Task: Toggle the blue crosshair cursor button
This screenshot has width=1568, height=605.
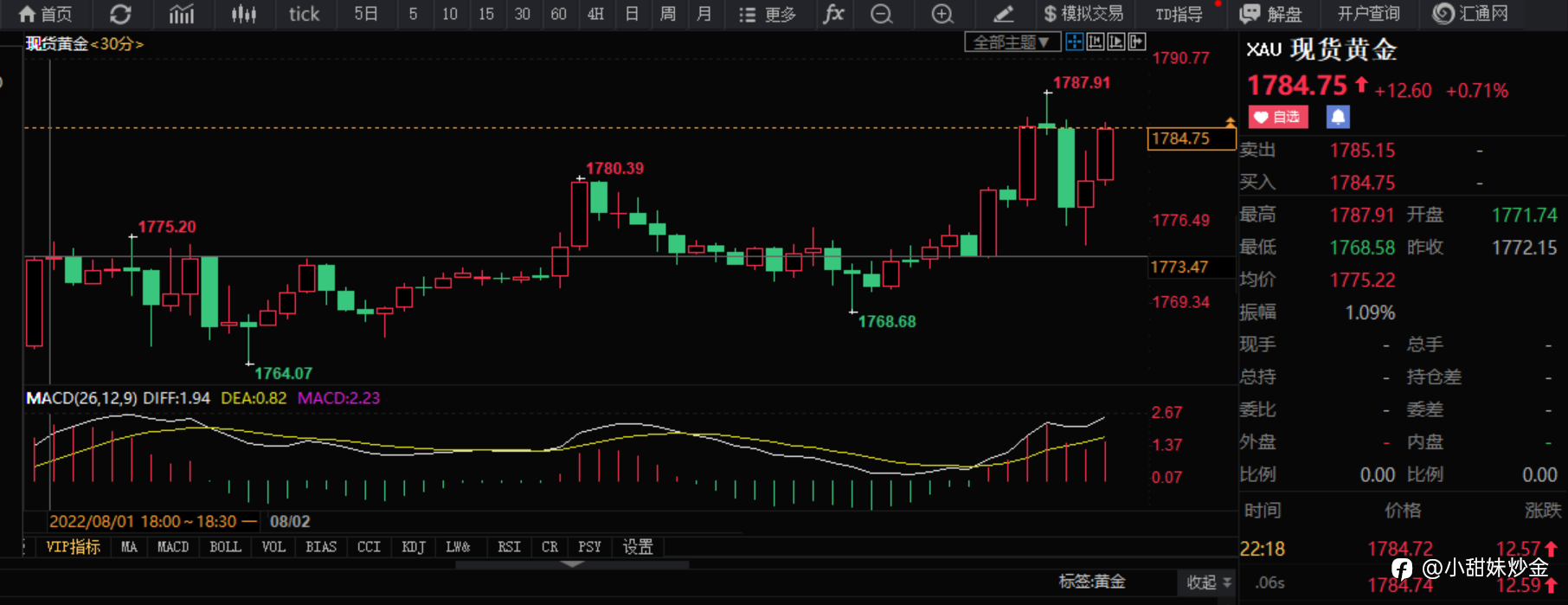Action: tap(1074, 42)
